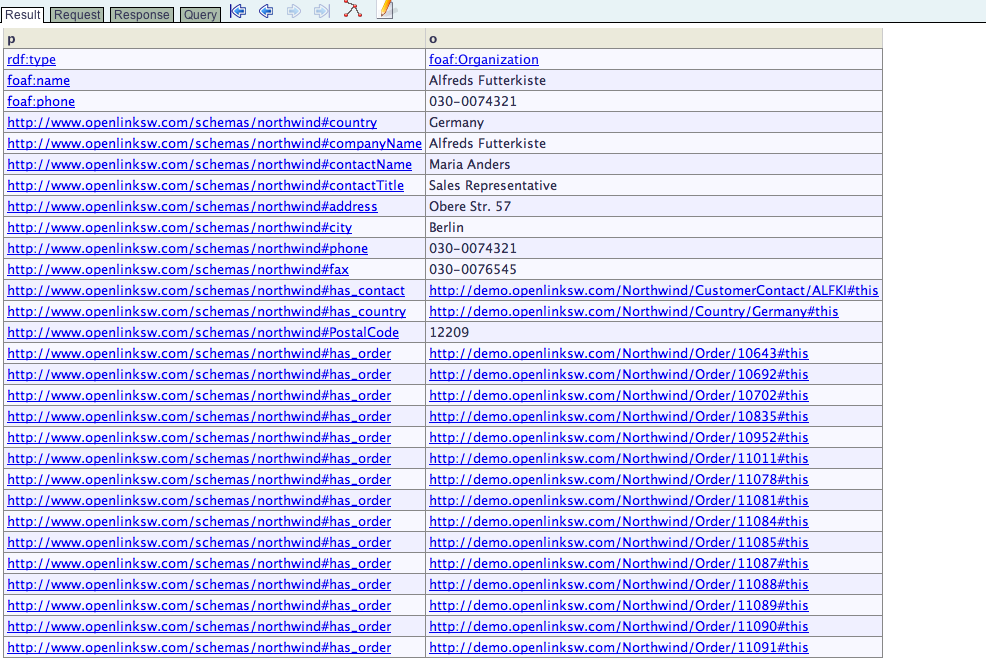Click the back arrow navigation icon
Viewport: 986px width, 663px height.
click(x=266, y=11)
